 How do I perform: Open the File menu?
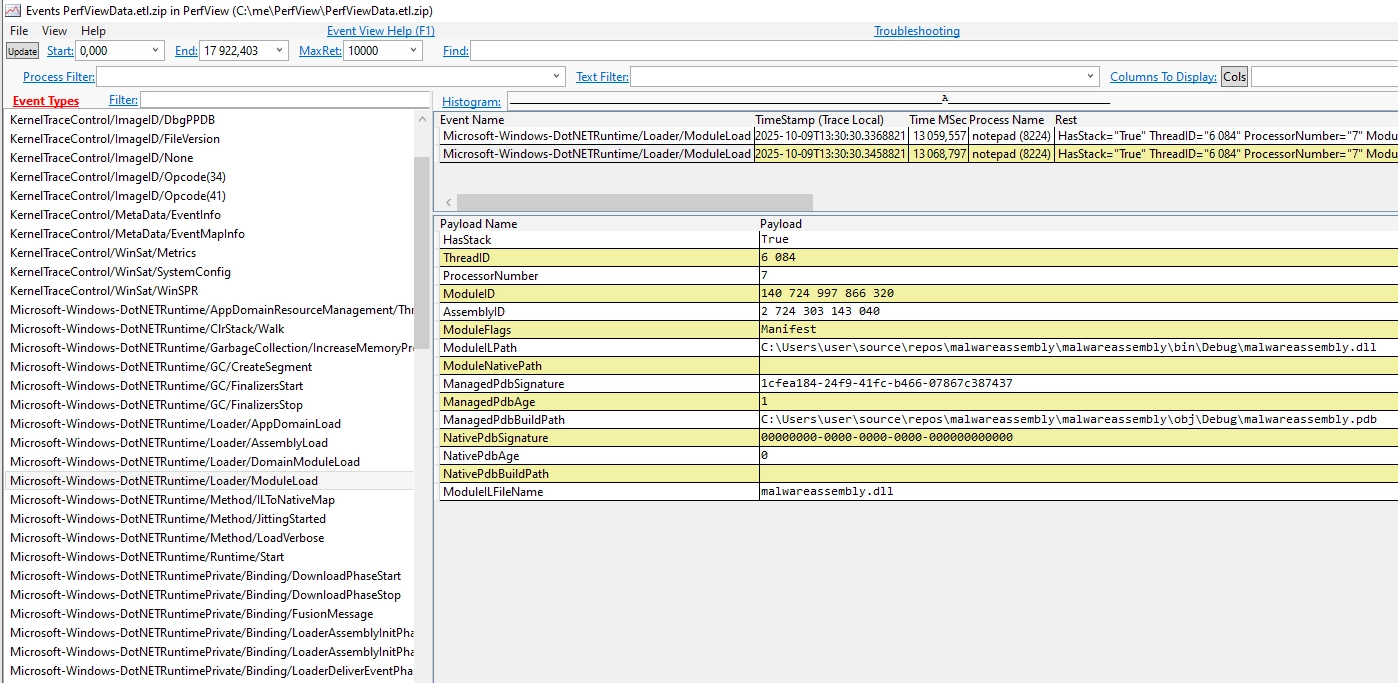[17, 30]
